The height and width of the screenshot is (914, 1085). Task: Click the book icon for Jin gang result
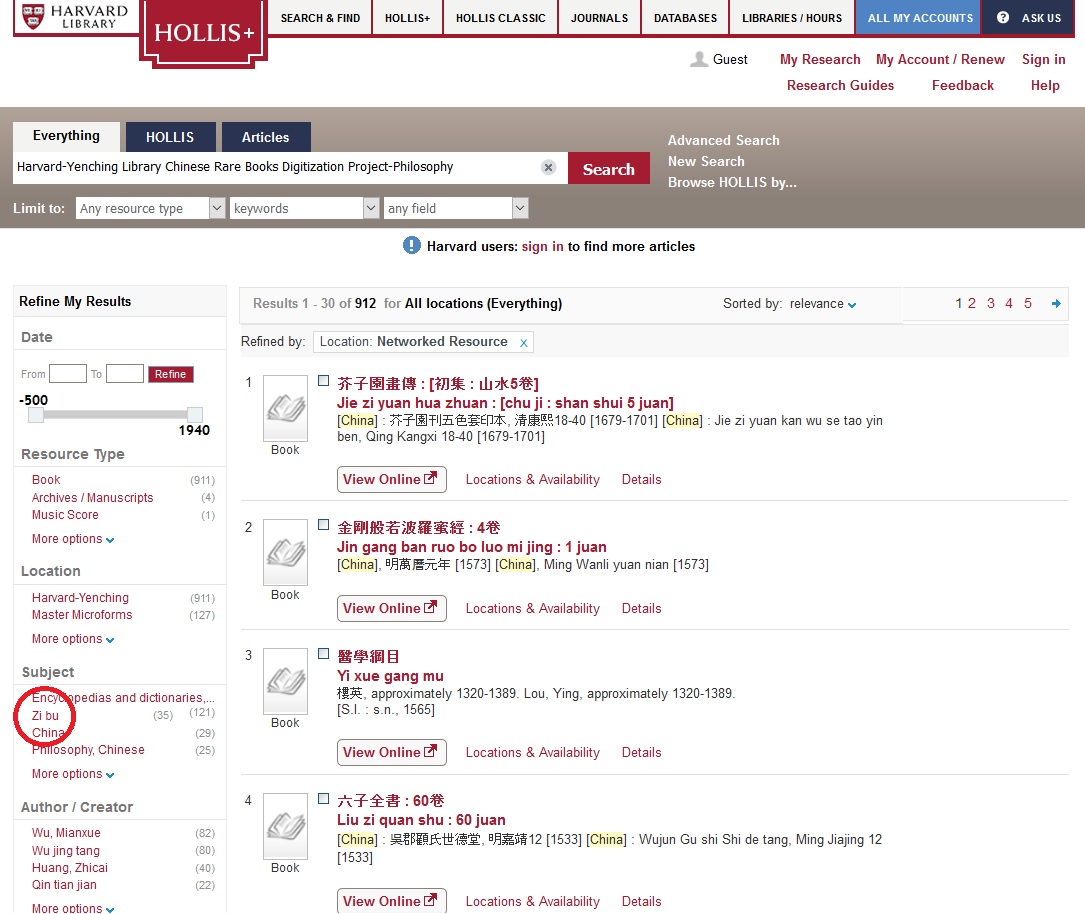tap(285, 552)
